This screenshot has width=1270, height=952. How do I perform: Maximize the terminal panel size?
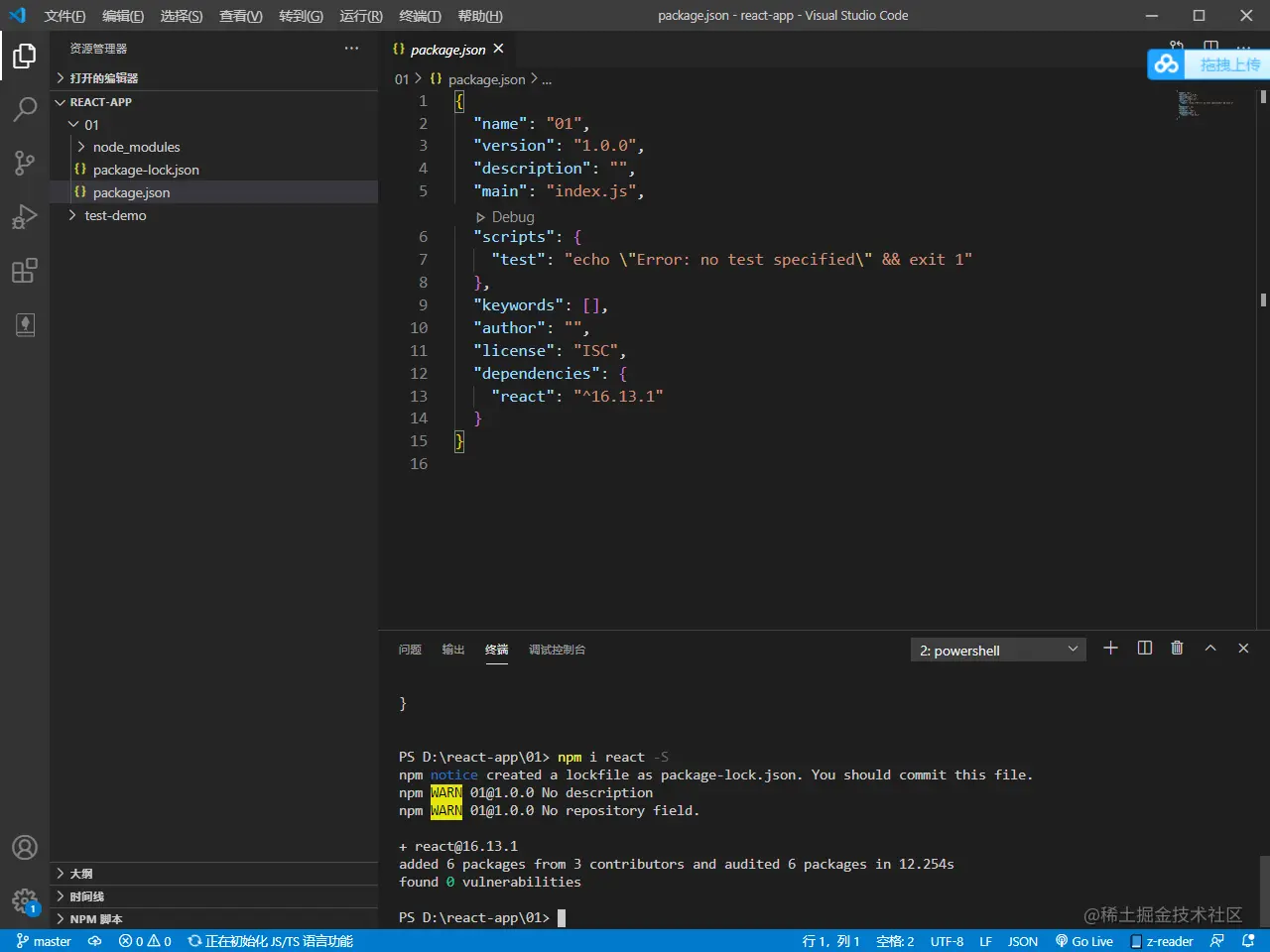[x=1210, y=649]
